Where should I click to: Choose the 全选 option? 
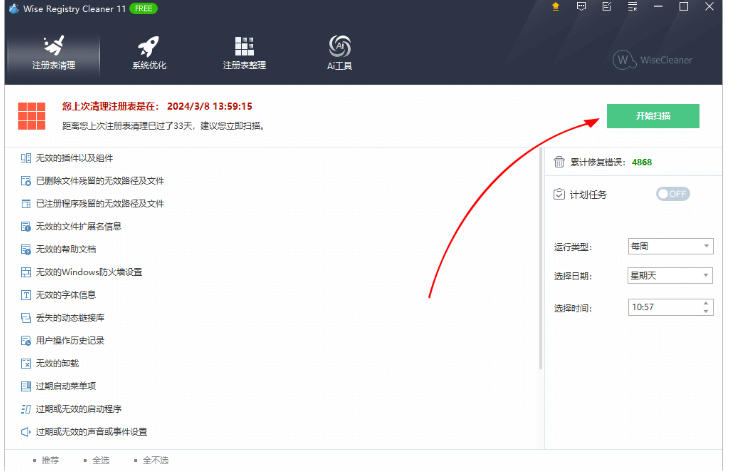[100, 460]
